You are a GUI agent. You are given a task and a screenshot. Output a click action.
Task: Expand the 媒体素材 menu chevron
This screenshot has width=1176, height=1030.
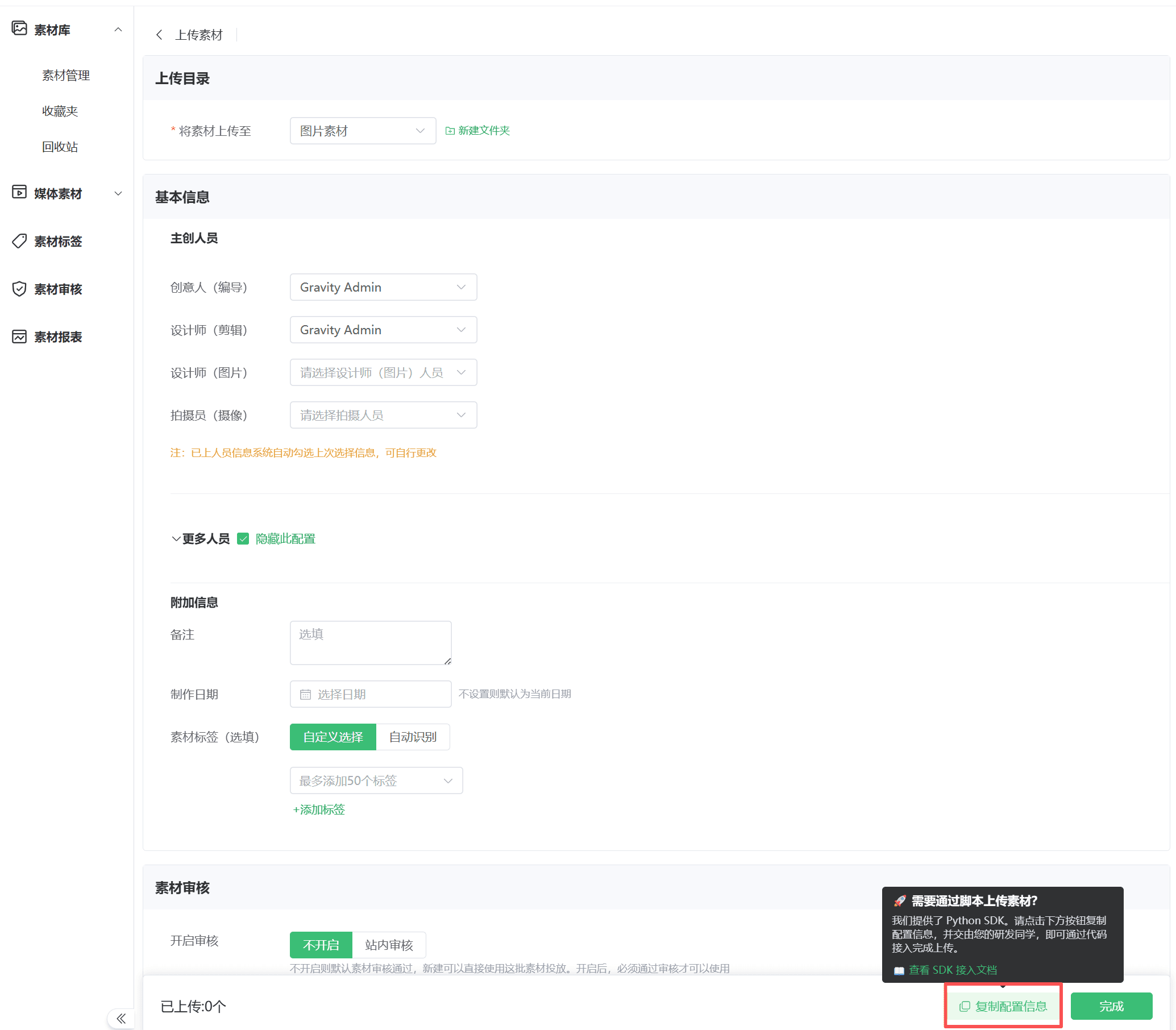coord(118,193)
